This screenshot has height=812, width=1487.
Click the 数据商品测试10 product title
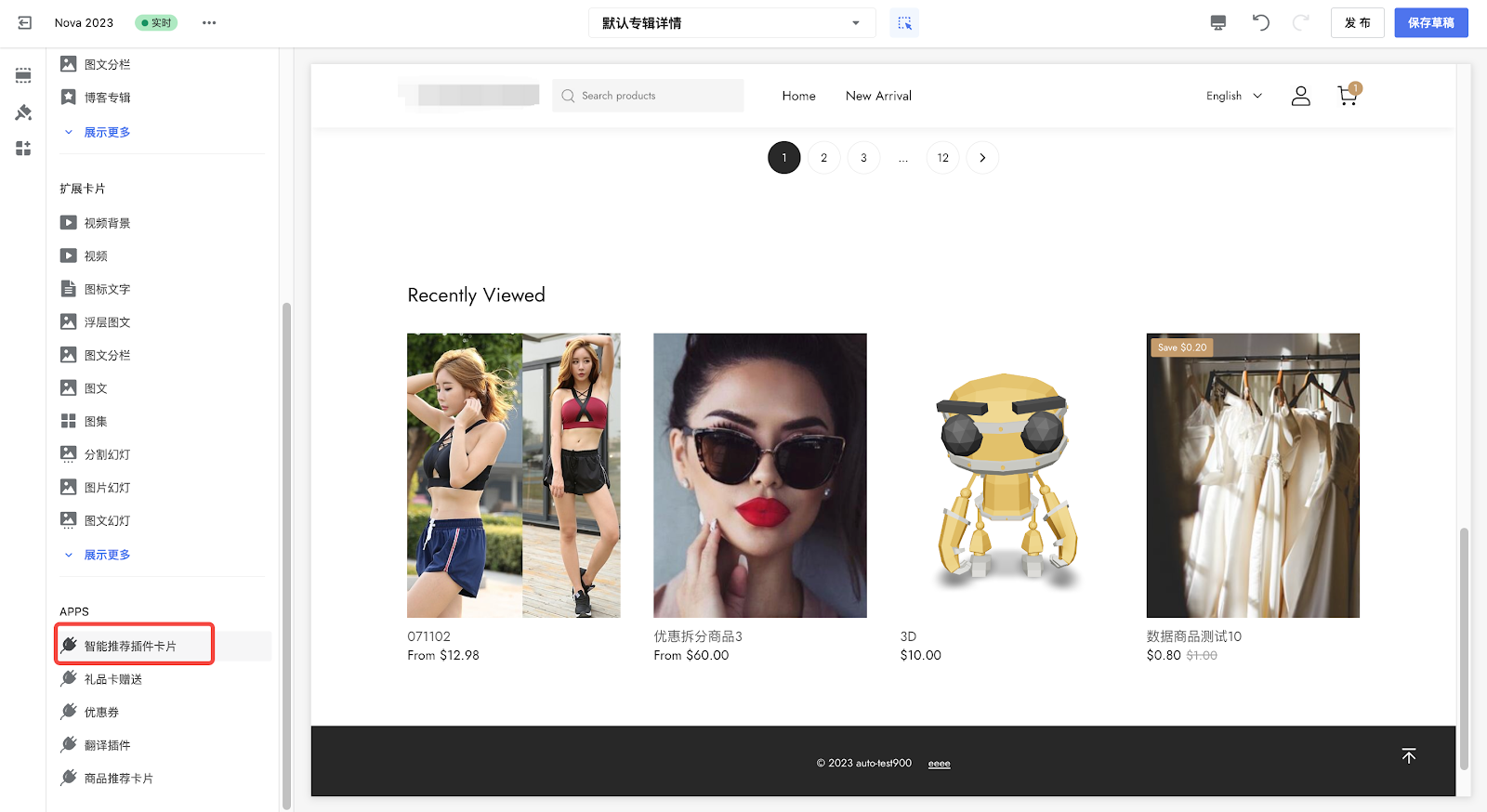[x=1194, y=636]
